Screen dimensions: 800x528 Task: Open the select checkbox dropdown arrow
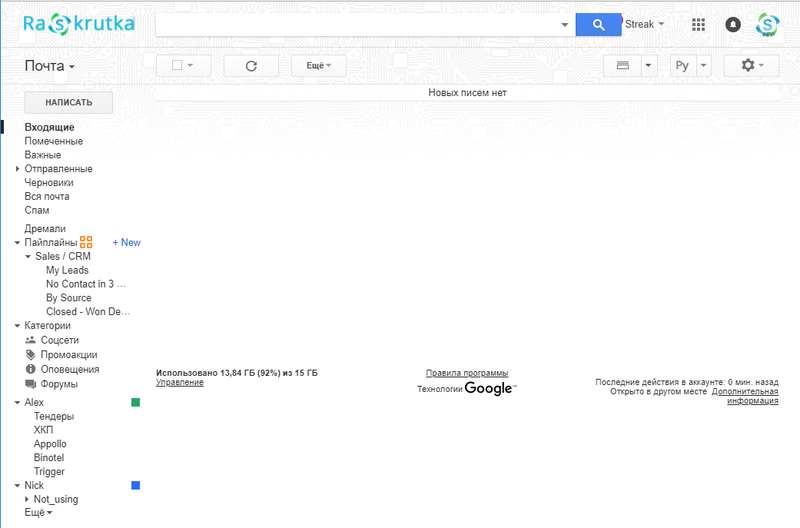pyautogui.click(x=190, y=65)
